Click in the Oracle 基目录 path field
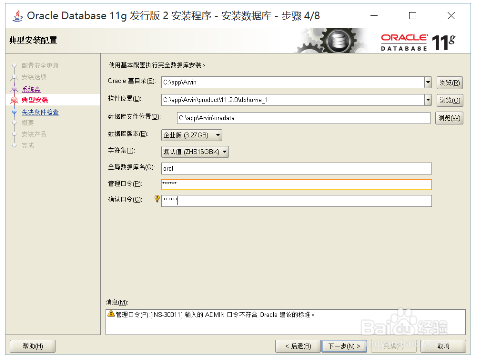Image resolution: width=478 pixels, height=361 pixels. (293, 82)
